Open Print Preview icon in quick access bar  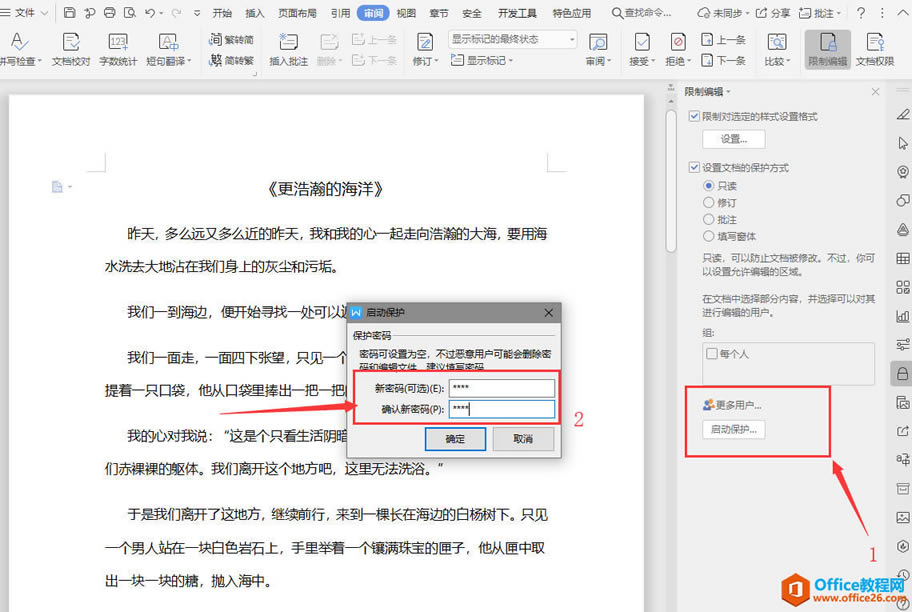click(x=130, y=12)
